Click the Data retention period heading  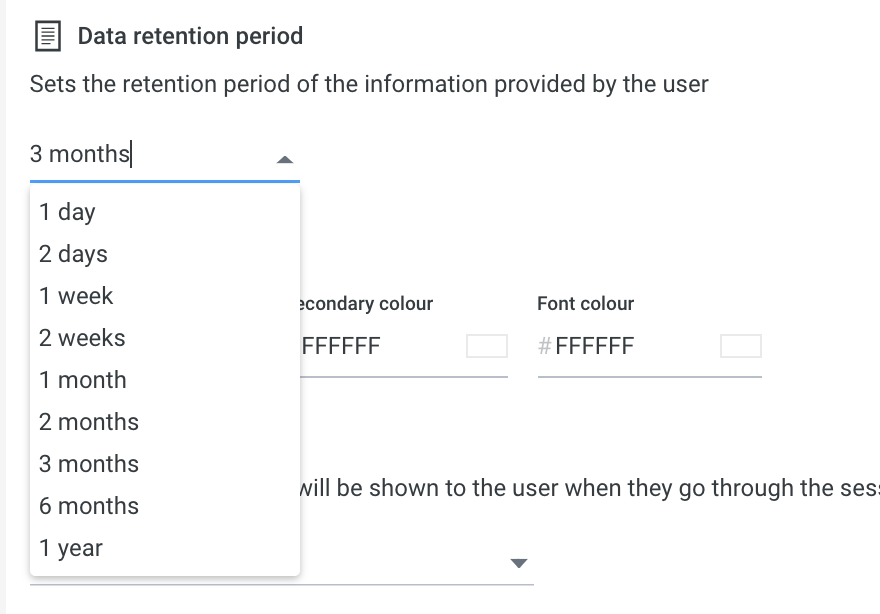click(x=190, y=36)
